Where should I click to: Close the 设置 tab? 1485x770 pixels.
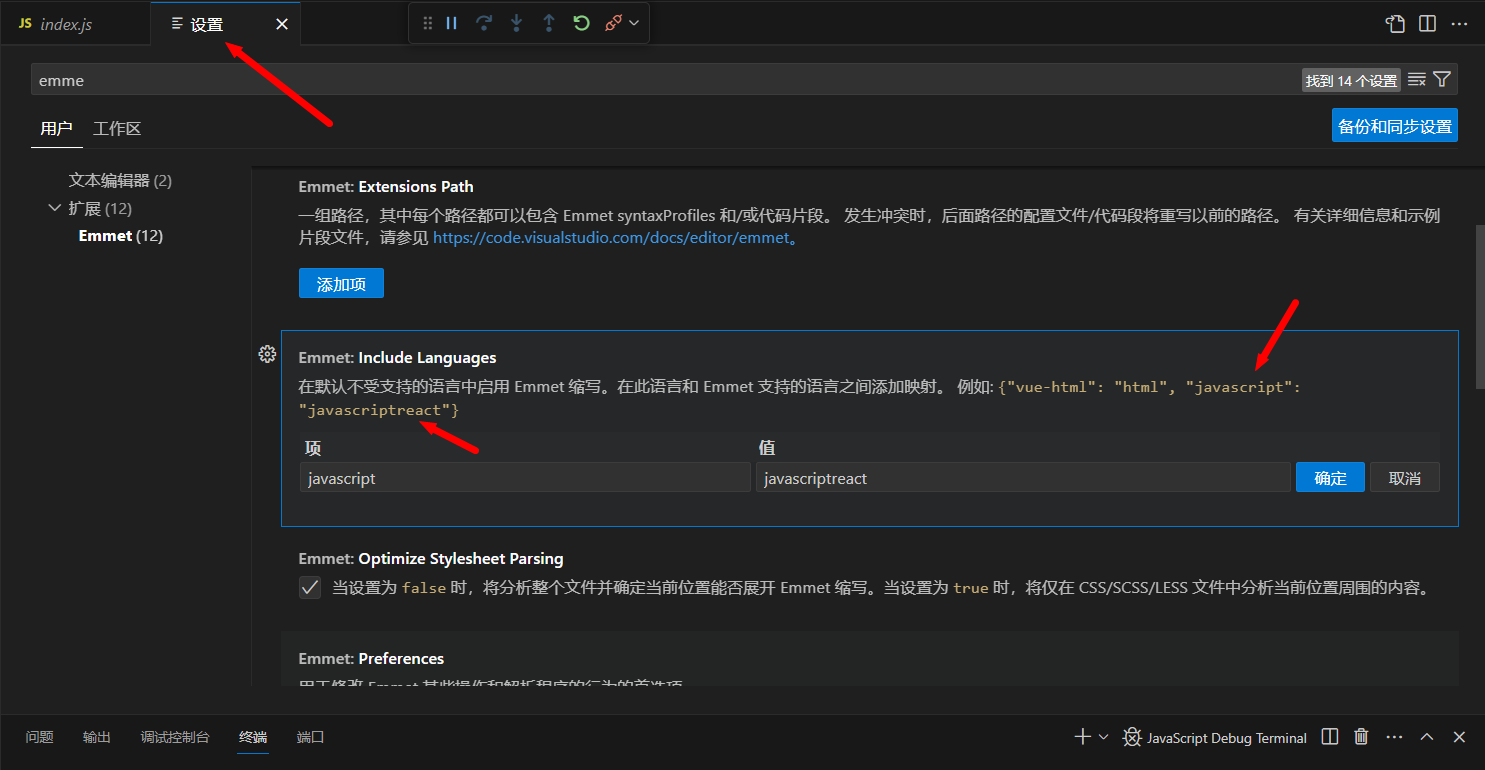(282, 24)
